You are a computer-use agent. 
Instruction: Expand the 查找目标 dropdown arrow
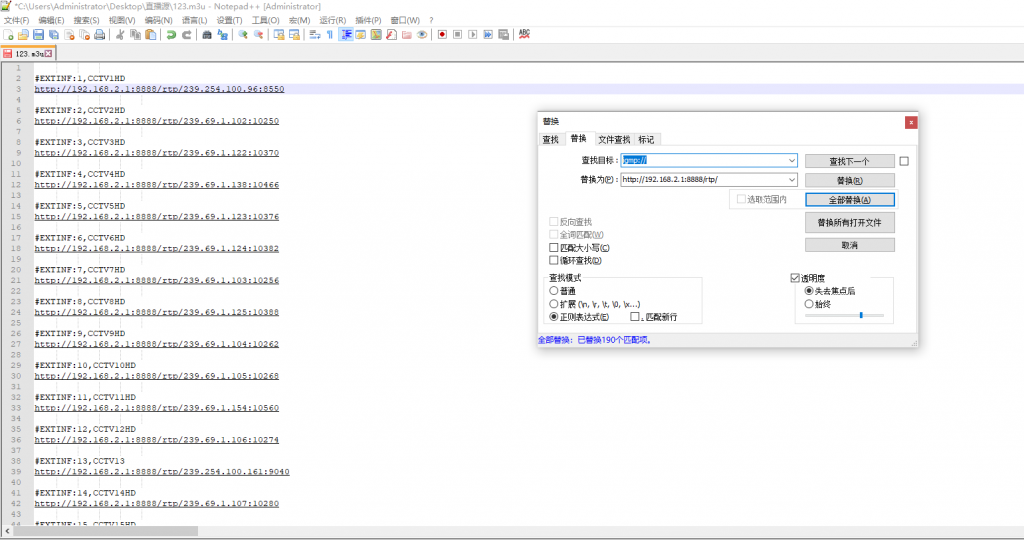tap(792, 160)
